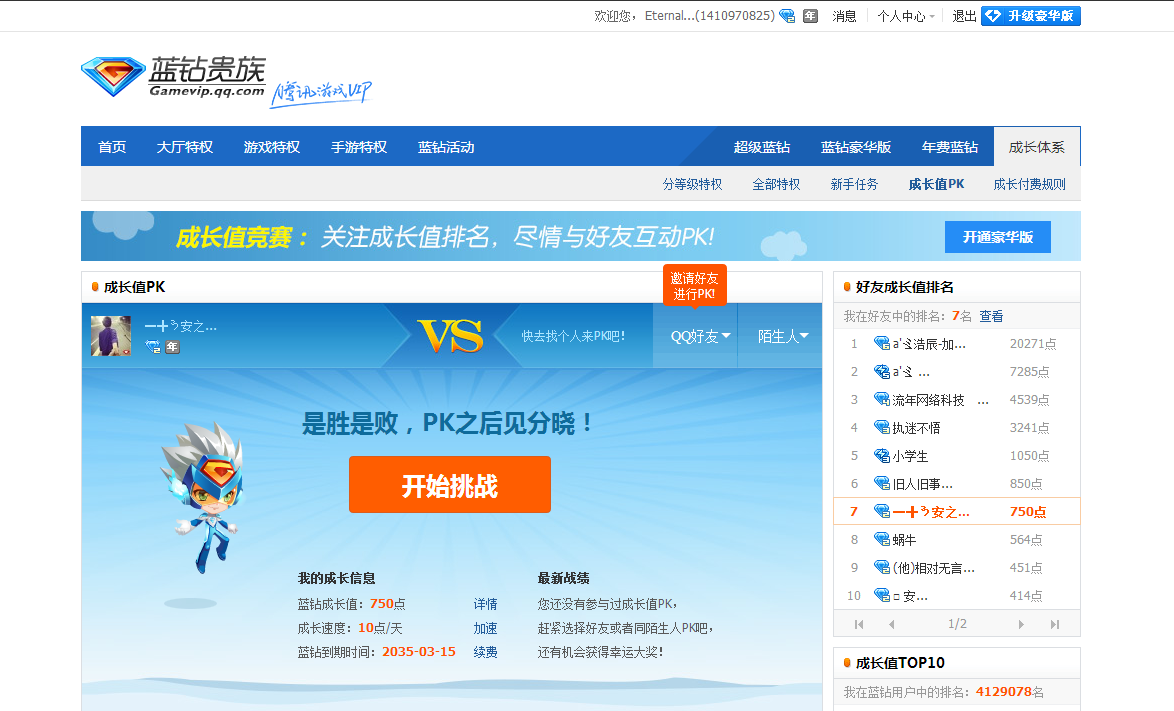Open the 新手任务 sub-tab
1174x711 pixels.
pos(854,184)
